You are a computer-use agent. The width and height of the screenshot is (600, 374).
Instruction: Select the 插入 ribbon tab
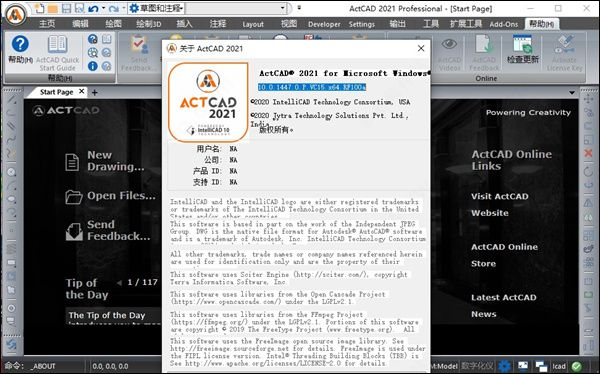pos(184,24)
